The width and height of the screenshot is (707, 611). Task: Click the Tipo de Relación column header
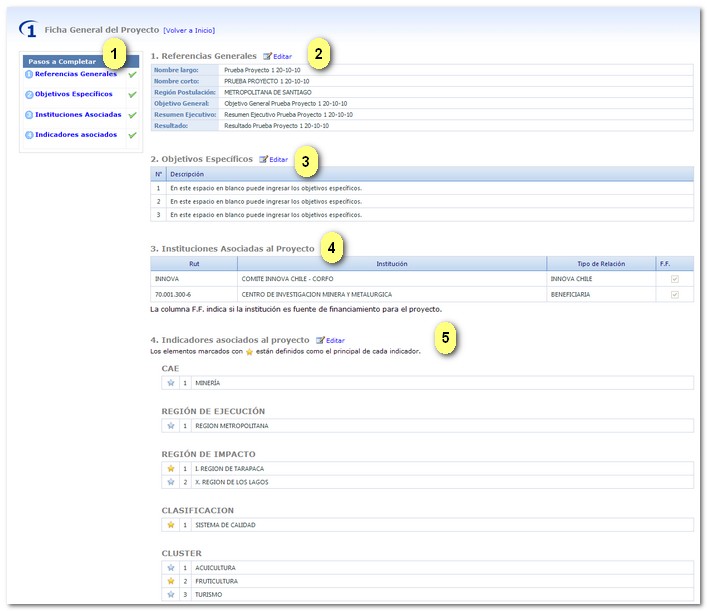click(601, 264)
